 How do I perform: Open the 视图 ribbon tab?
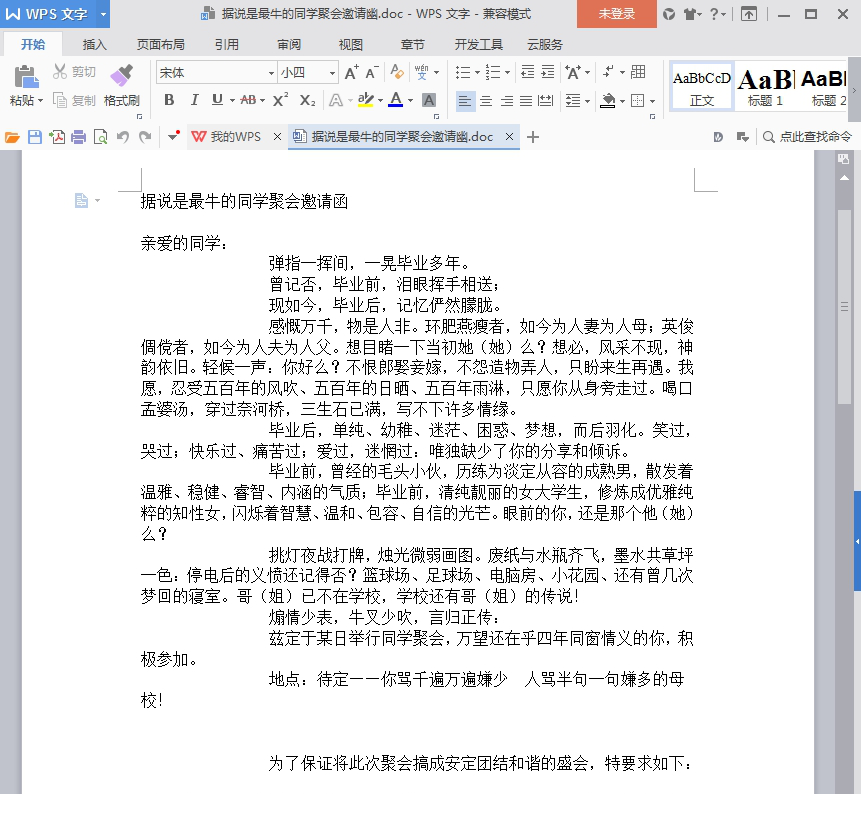(350, 44)
